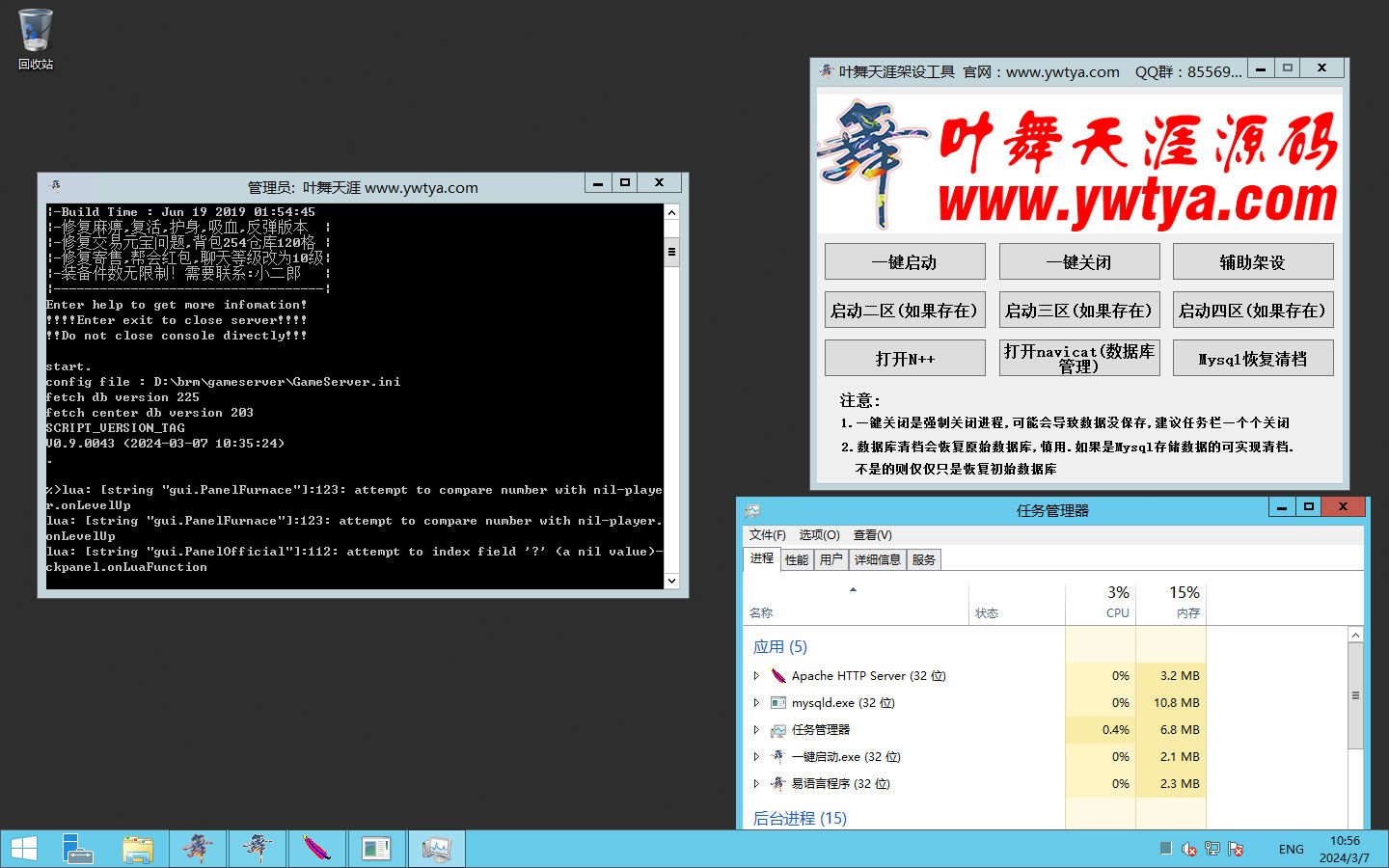This screenshot has width=1389, height=868.
Task: Switch to the 服务 tab
Action: [923, 559]
